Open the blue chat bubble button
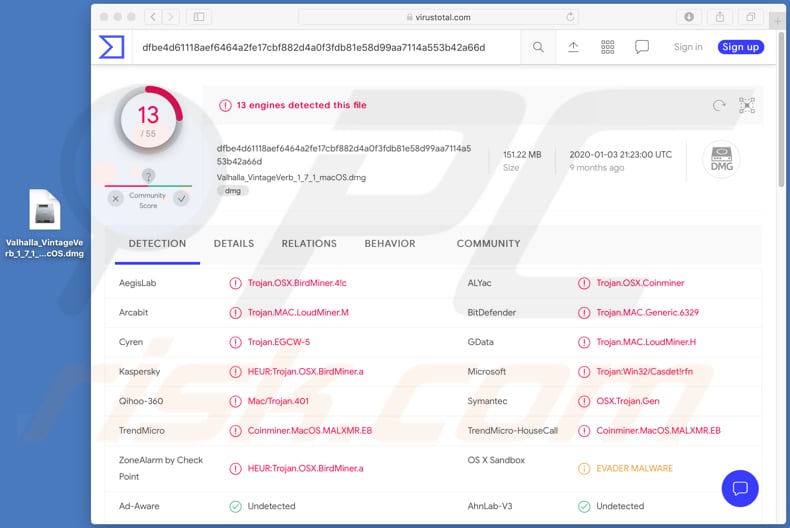 tap(740, 488)
